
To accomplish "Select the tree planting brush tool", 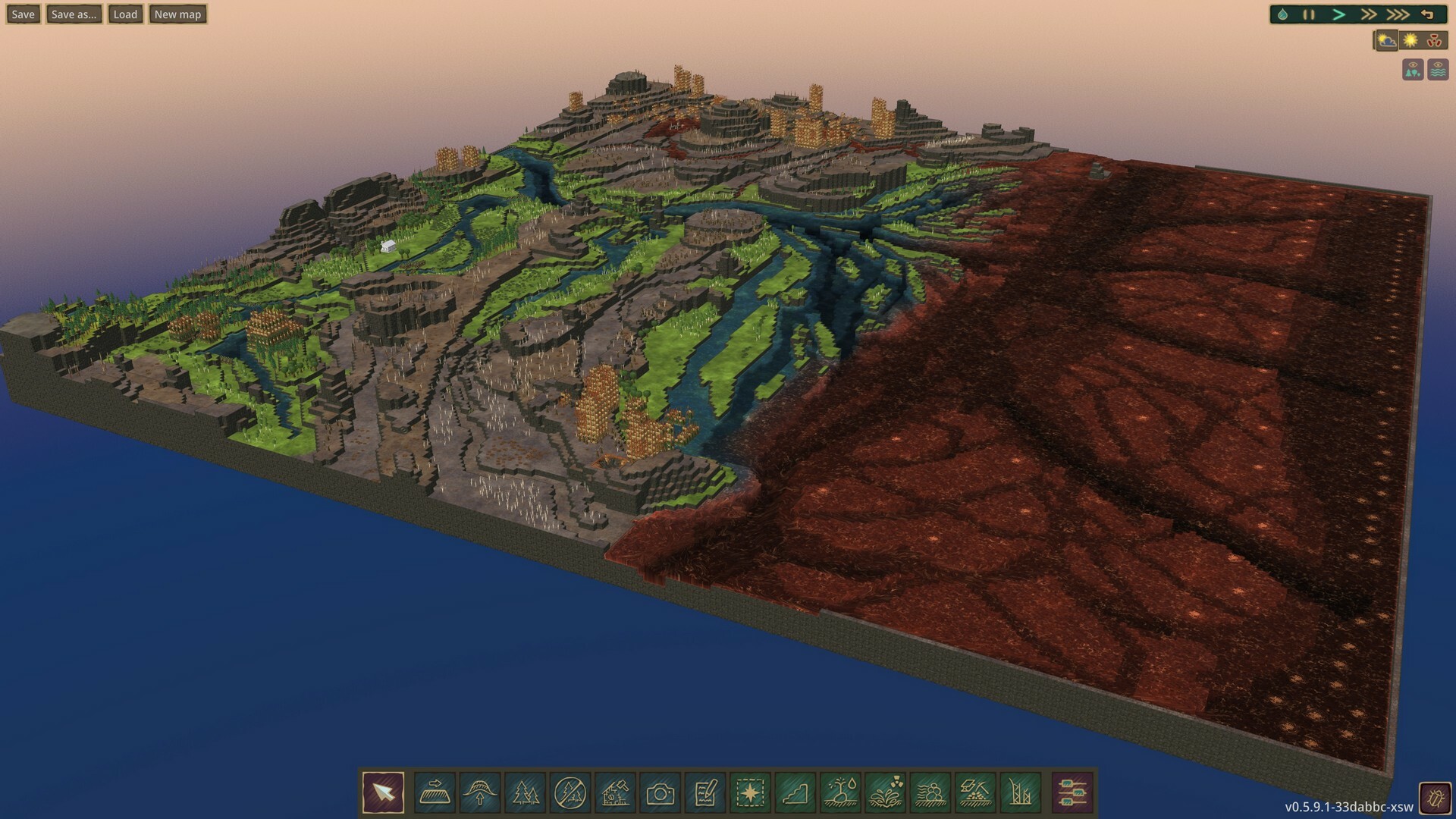I will pyautogui.click(x=525, y=793).
